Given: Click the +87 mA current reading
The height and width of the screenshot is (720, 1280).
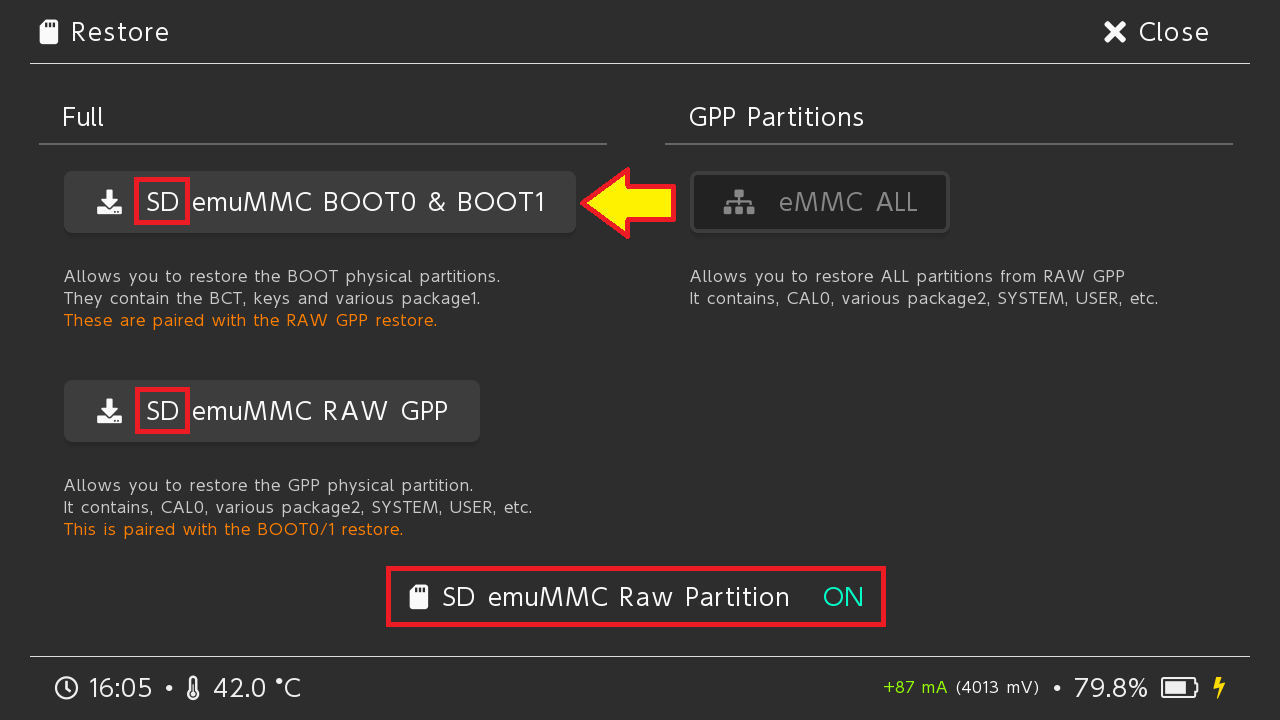Looking at the screenshot, I should click(914, 688).
